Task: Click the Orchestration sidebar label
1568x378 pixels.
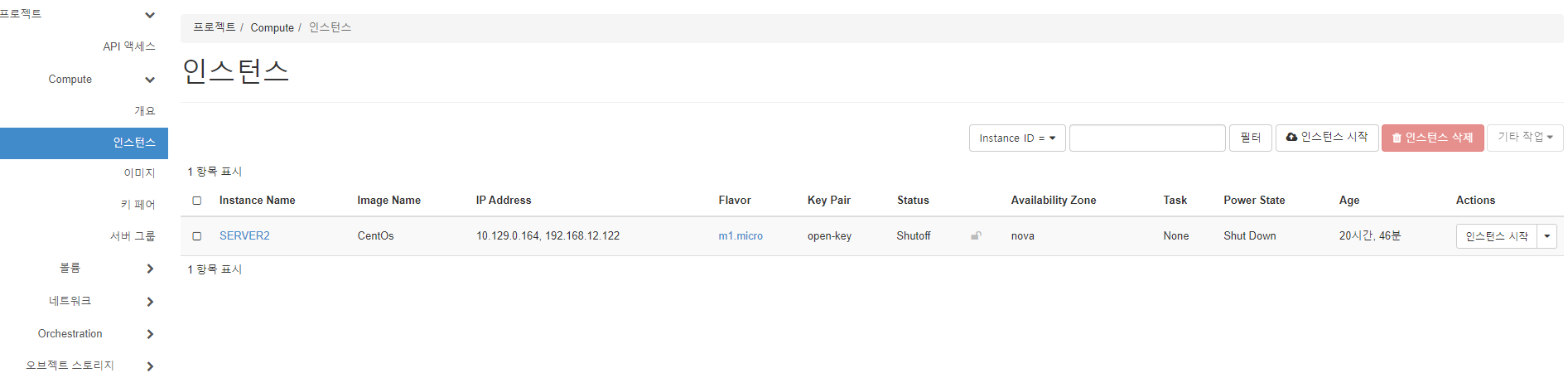Action: coord(70,334)
